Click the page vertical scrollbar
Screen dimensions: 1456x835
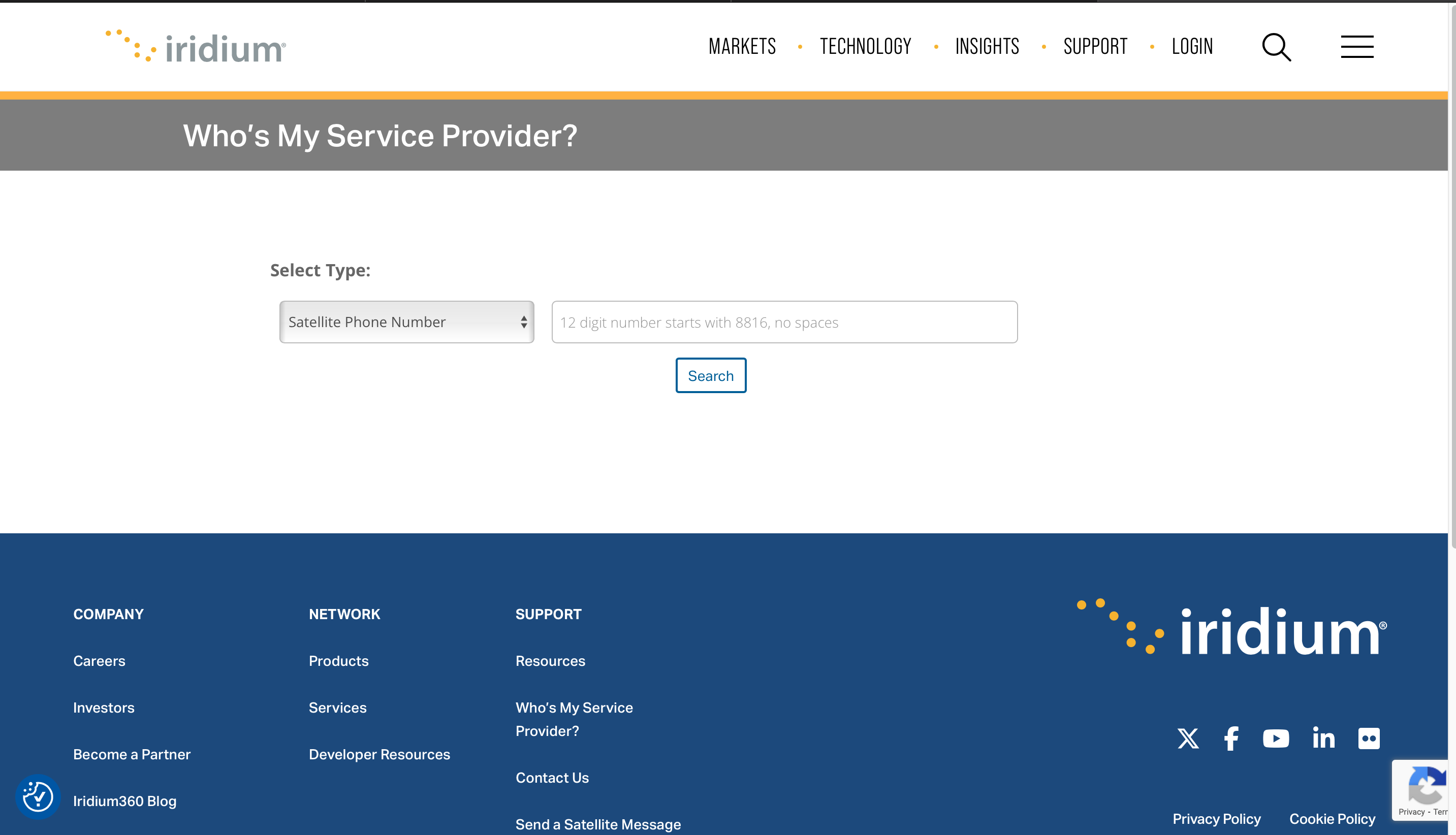click(1452, 275)
